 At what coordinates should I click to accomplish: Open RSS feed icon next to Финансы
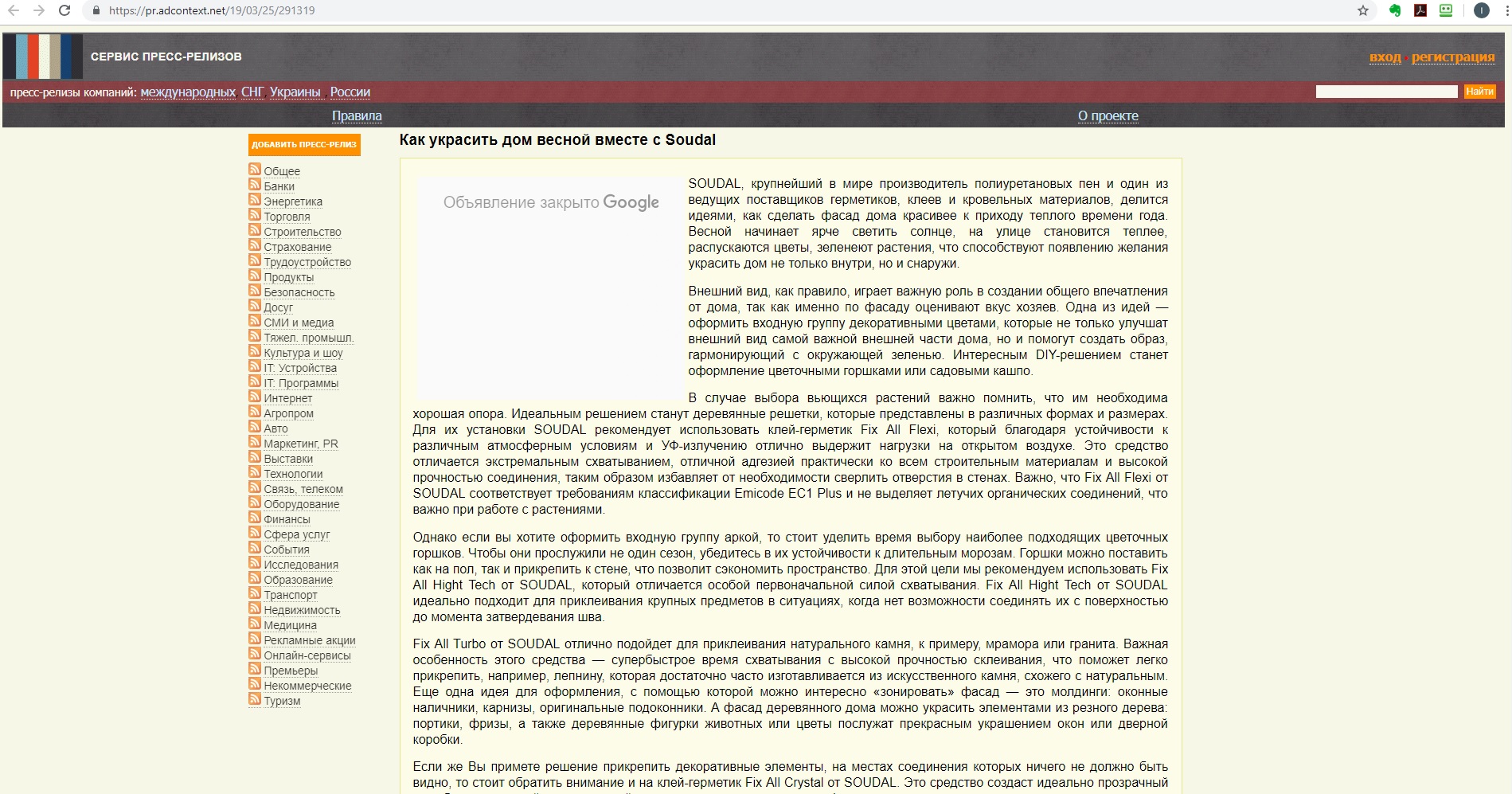coord(255,517)
